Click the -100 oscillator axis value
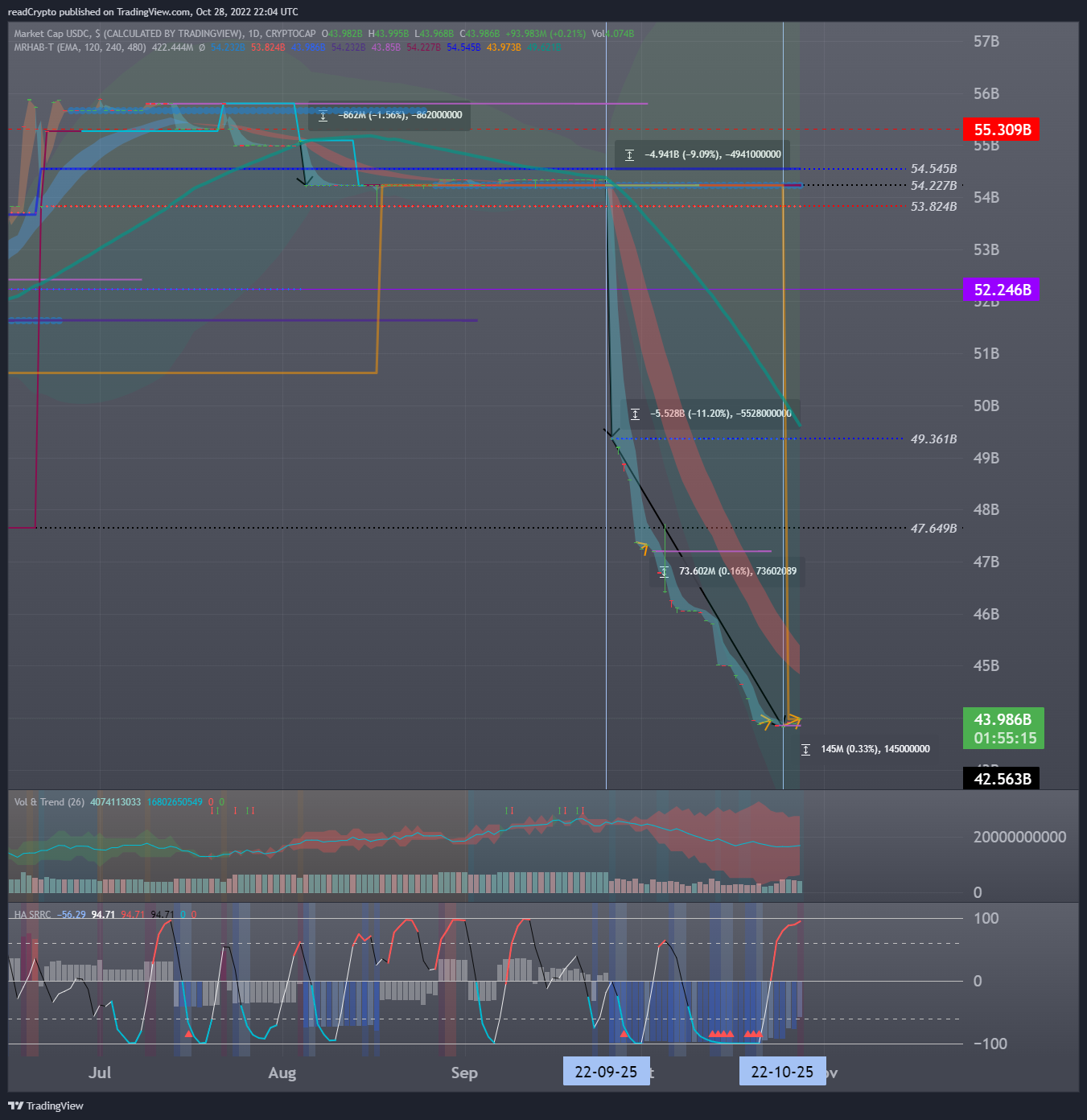The height and width of the screenshot is (1120, 1087). [x=990, y=1044]
